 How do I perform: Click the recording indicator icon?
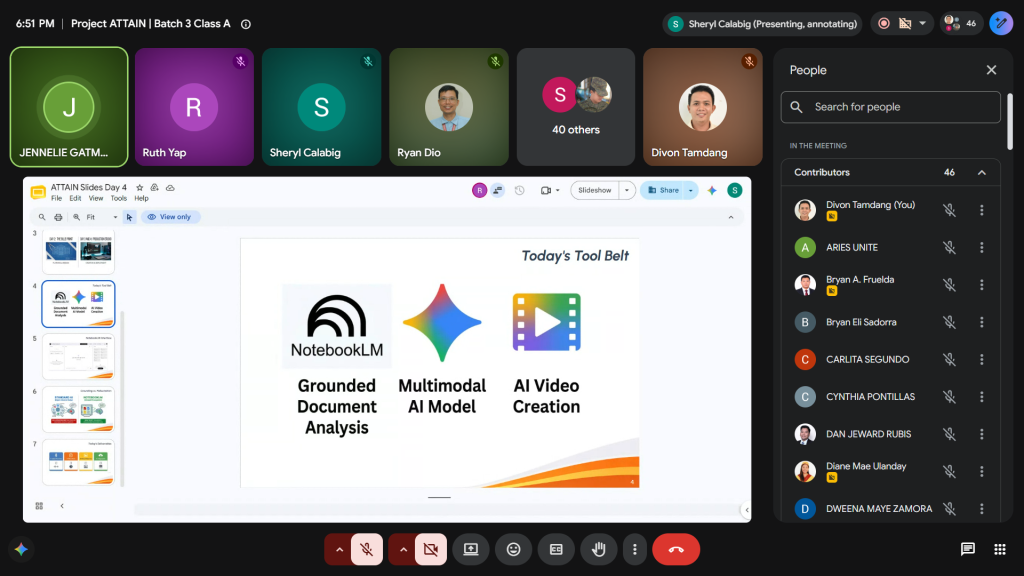point(884,24)
